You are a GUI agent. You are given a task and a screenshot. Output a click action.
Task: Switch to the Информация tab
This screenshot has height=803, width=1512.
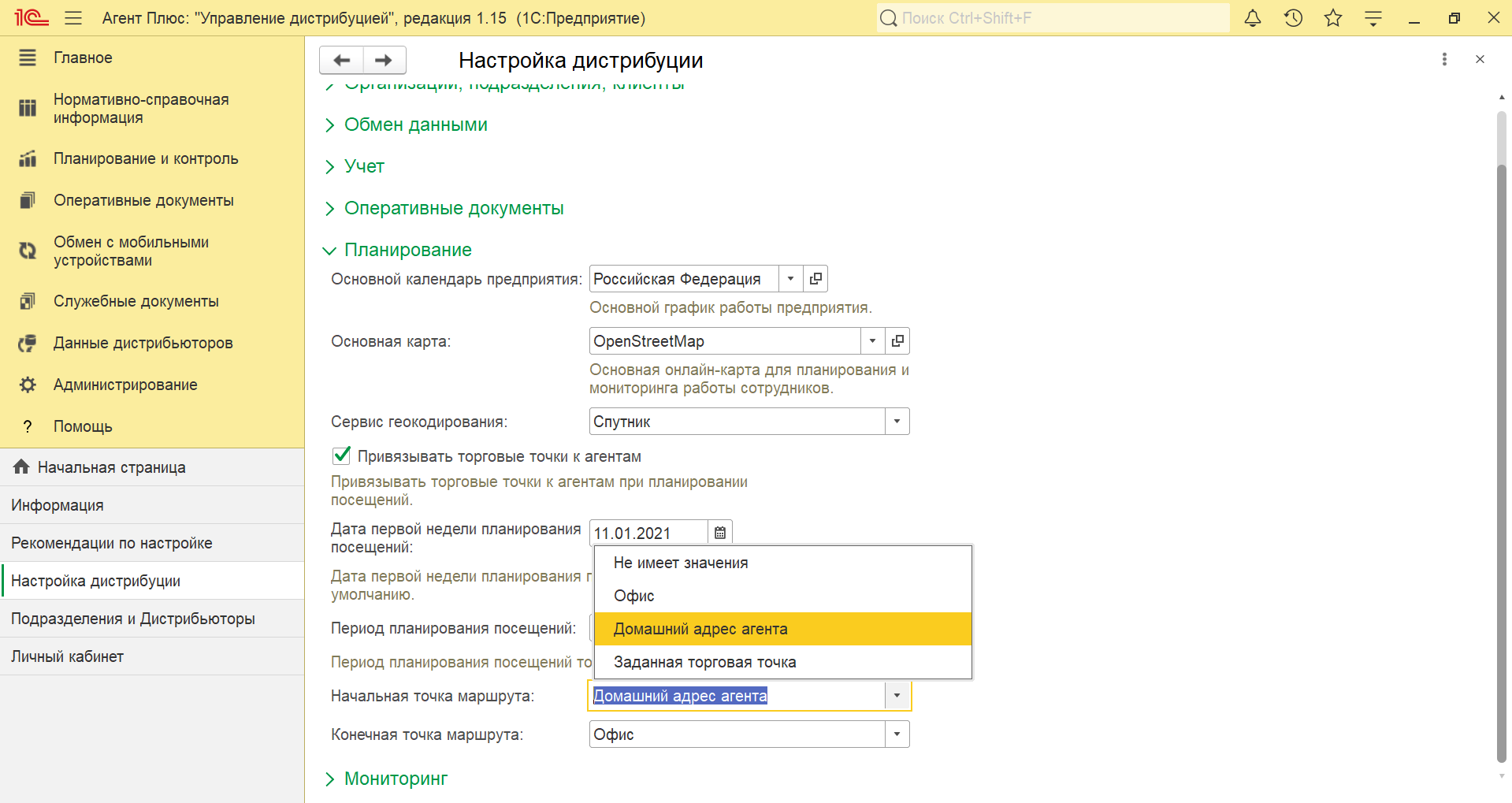coord(152,505)
